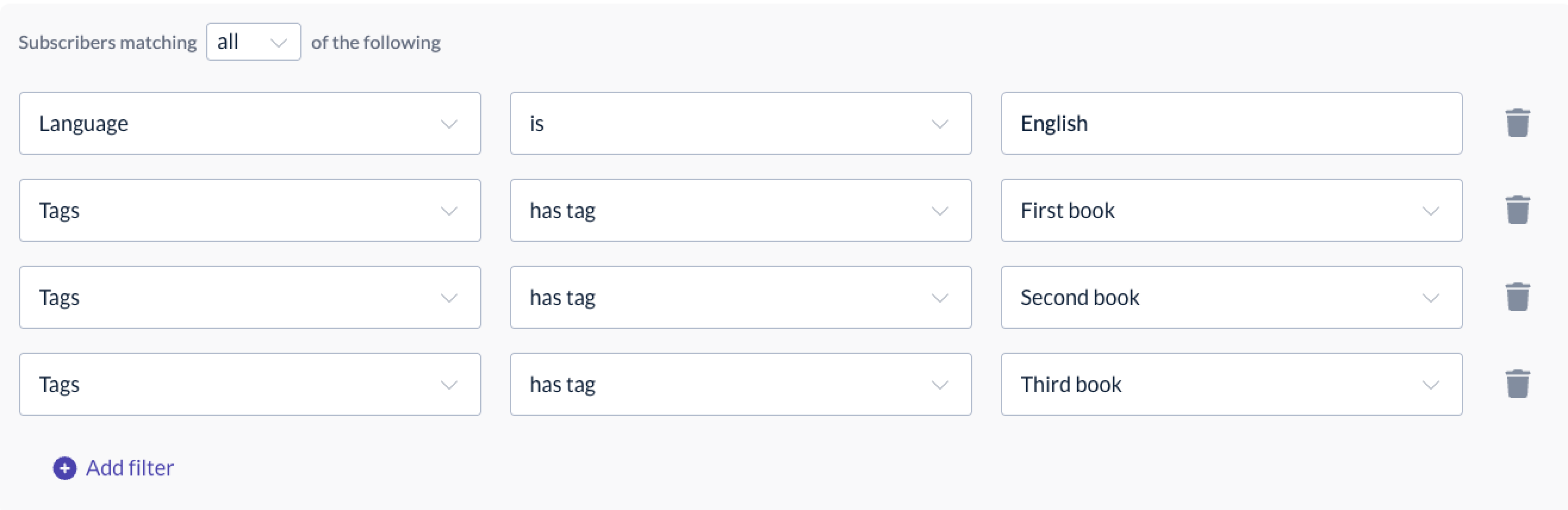Remove the First book tag filter

point(1517,210)
